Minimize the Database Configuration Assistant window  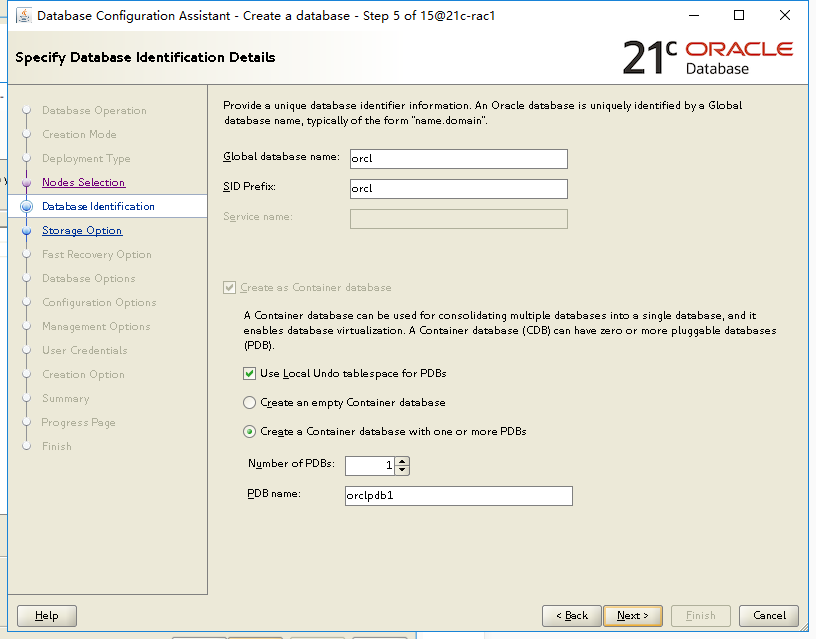(x=694, y=16)
